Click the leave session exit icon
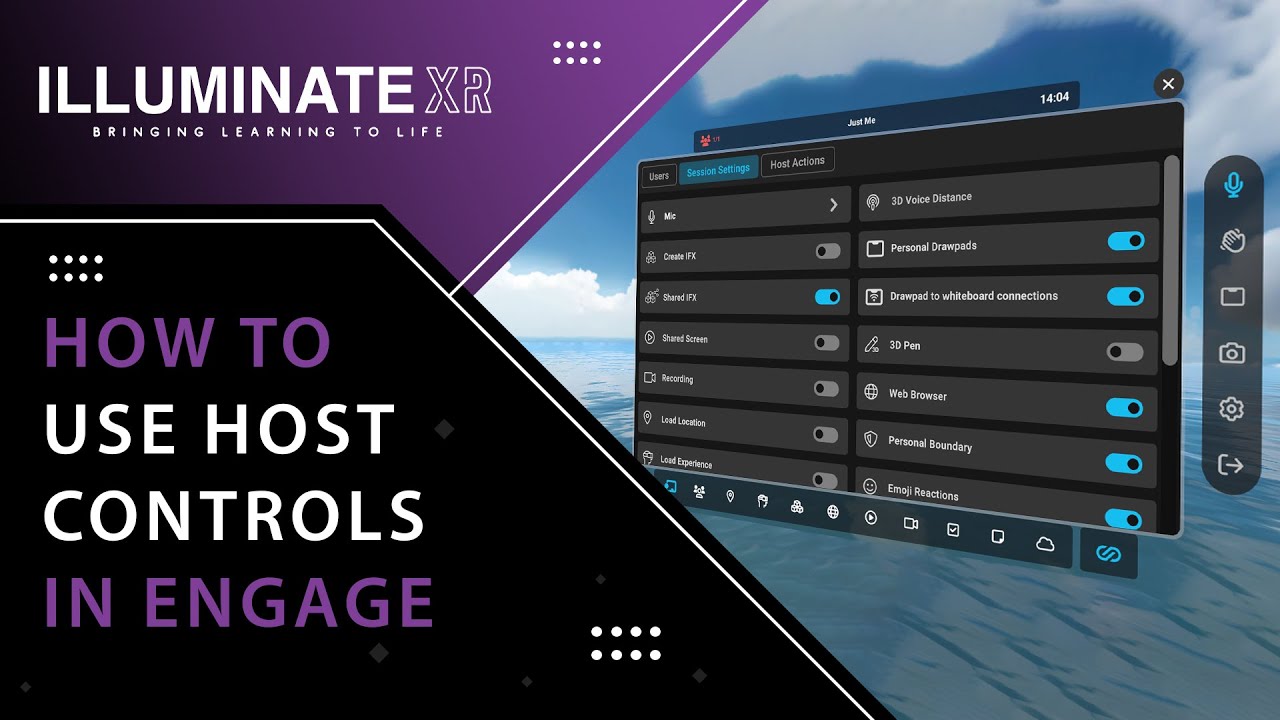This screenshot has height=720, width=1280. [x=1231, y=465]
